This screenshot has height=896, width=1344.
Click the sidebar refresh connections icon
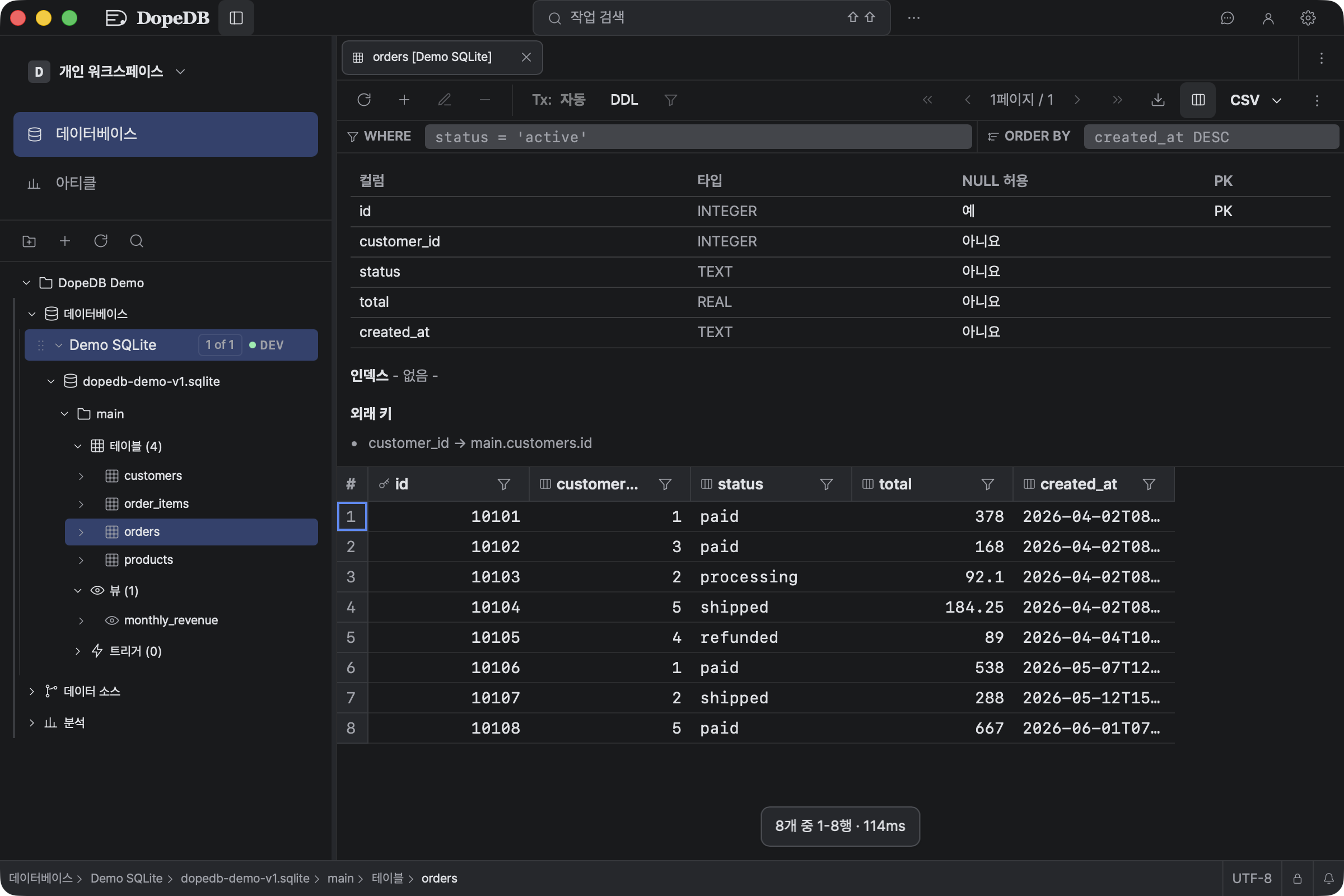(x=101, y=241)
